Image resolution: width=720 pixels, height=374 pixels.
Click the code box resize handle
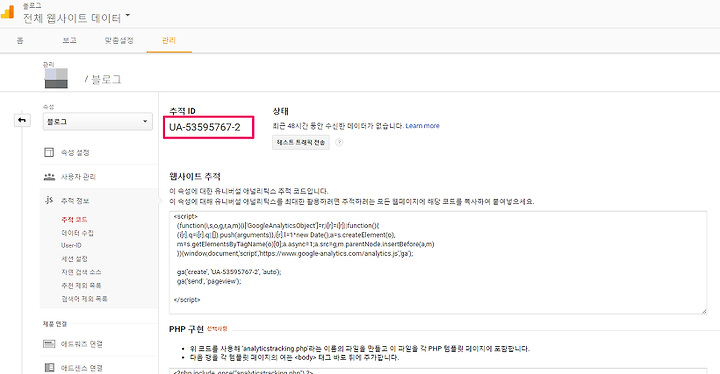[703, 311]
